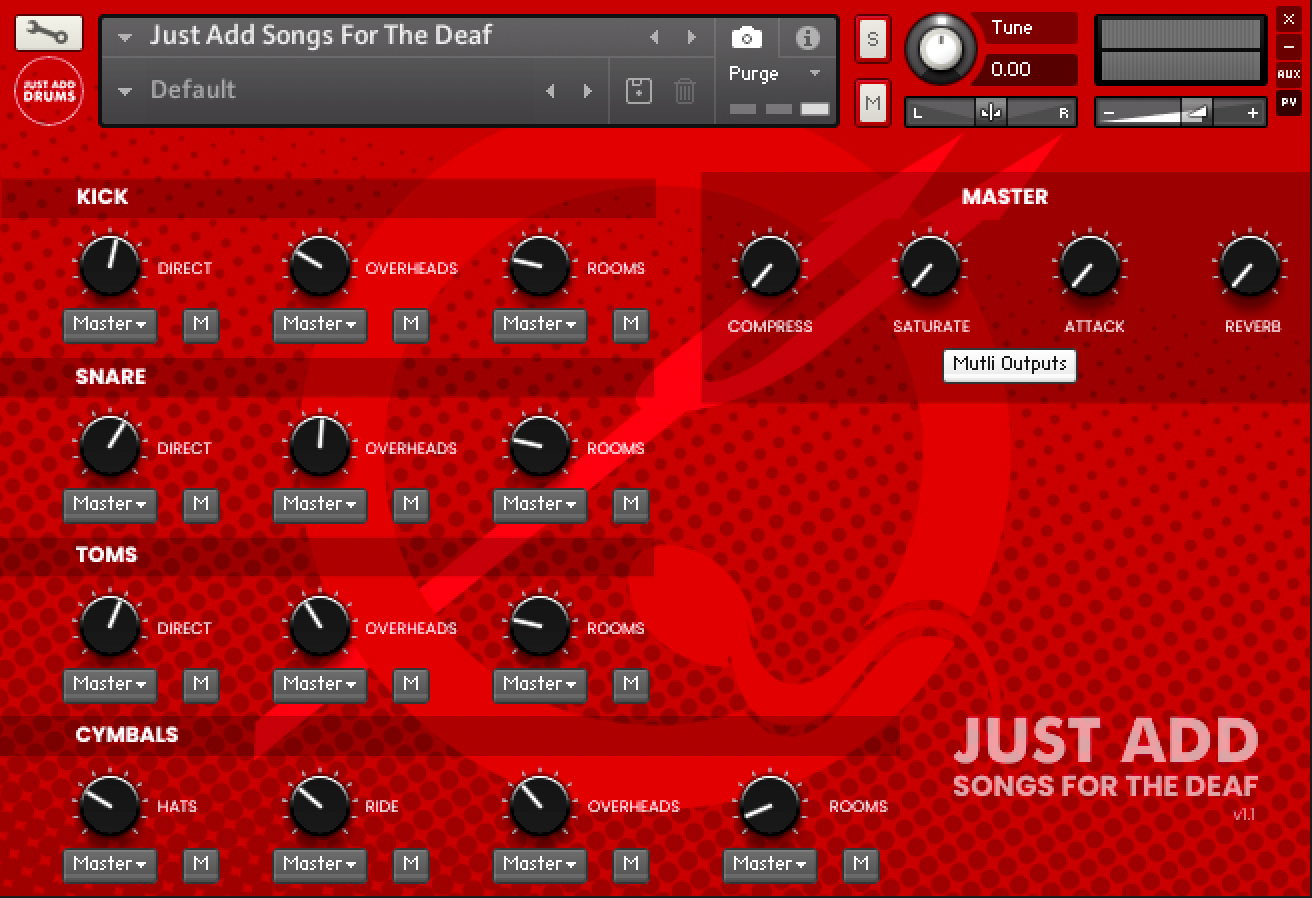
Task: Select next instrument arrow
Action: [x=691, y=37]
